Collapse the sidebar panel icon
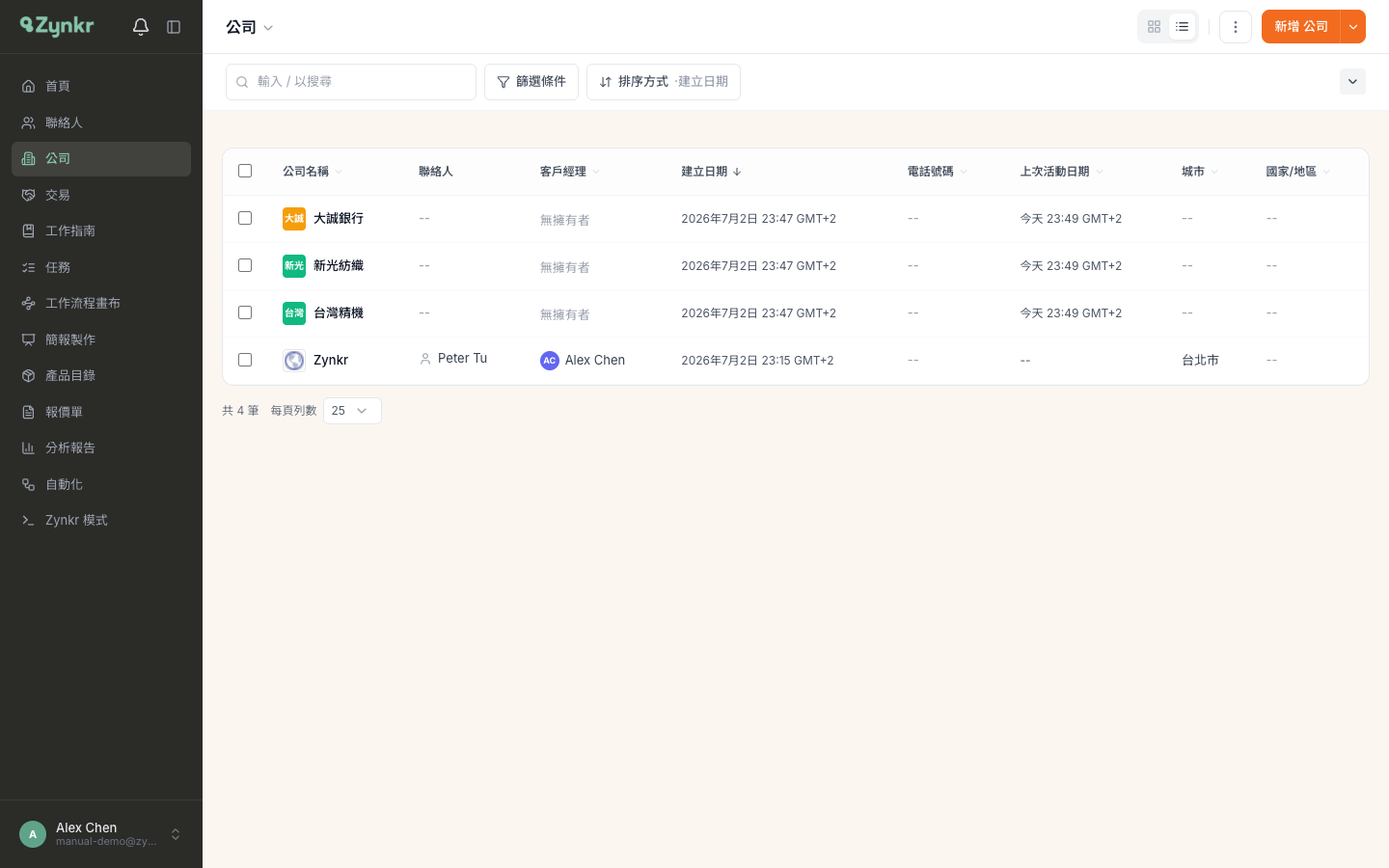 pyautogui.click(x=174, y=27)
